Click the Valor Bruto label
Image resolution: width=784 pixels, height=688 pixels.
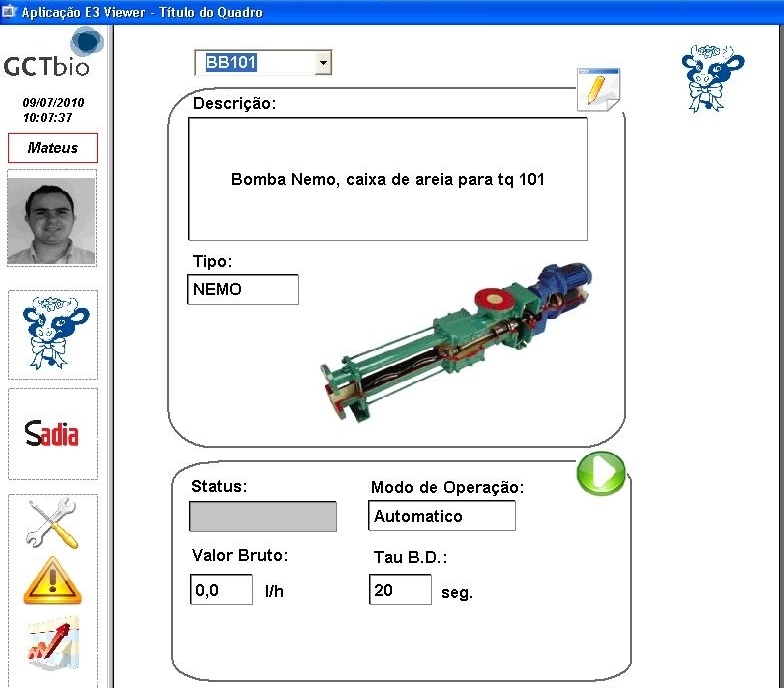(x=240, y=555)
